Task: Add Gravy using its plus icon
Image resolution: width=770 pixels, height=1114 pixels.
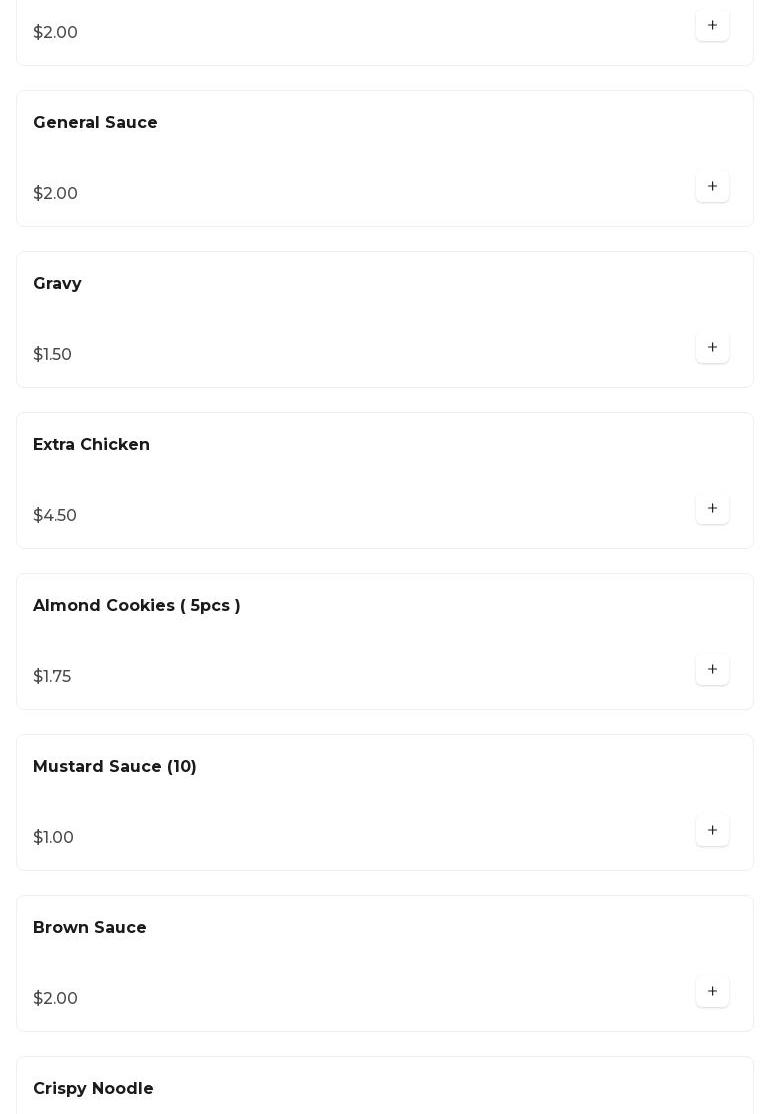Action: [712, 348]
